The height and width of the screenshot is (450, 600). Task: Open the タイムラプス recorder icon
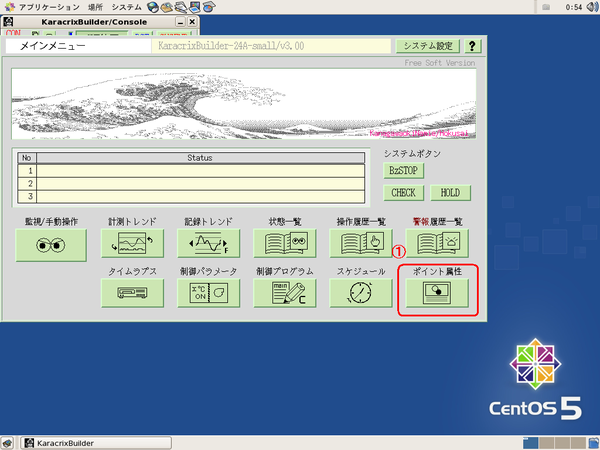[132, 293]
